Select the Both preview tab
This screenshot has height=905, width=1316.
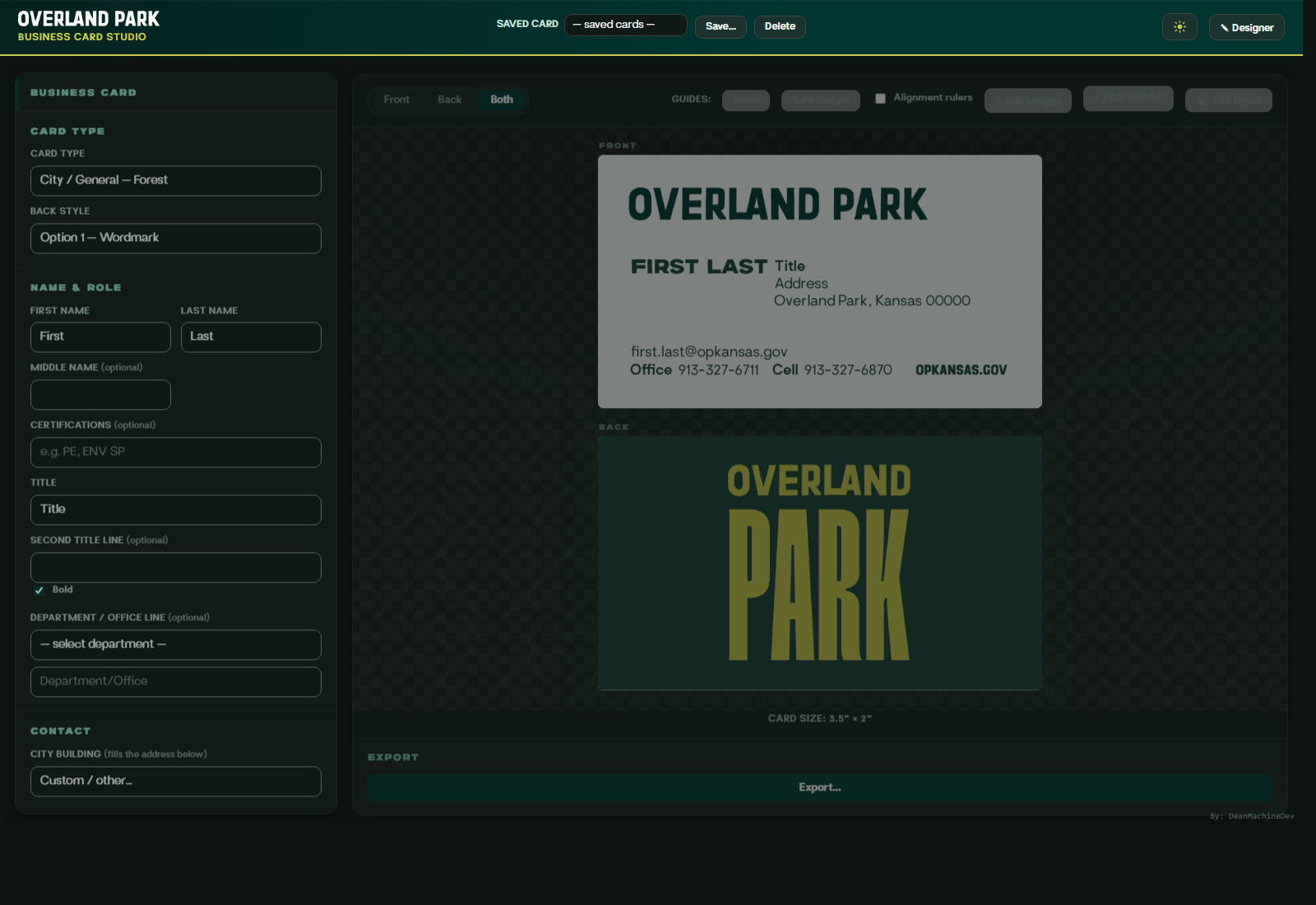502,100
